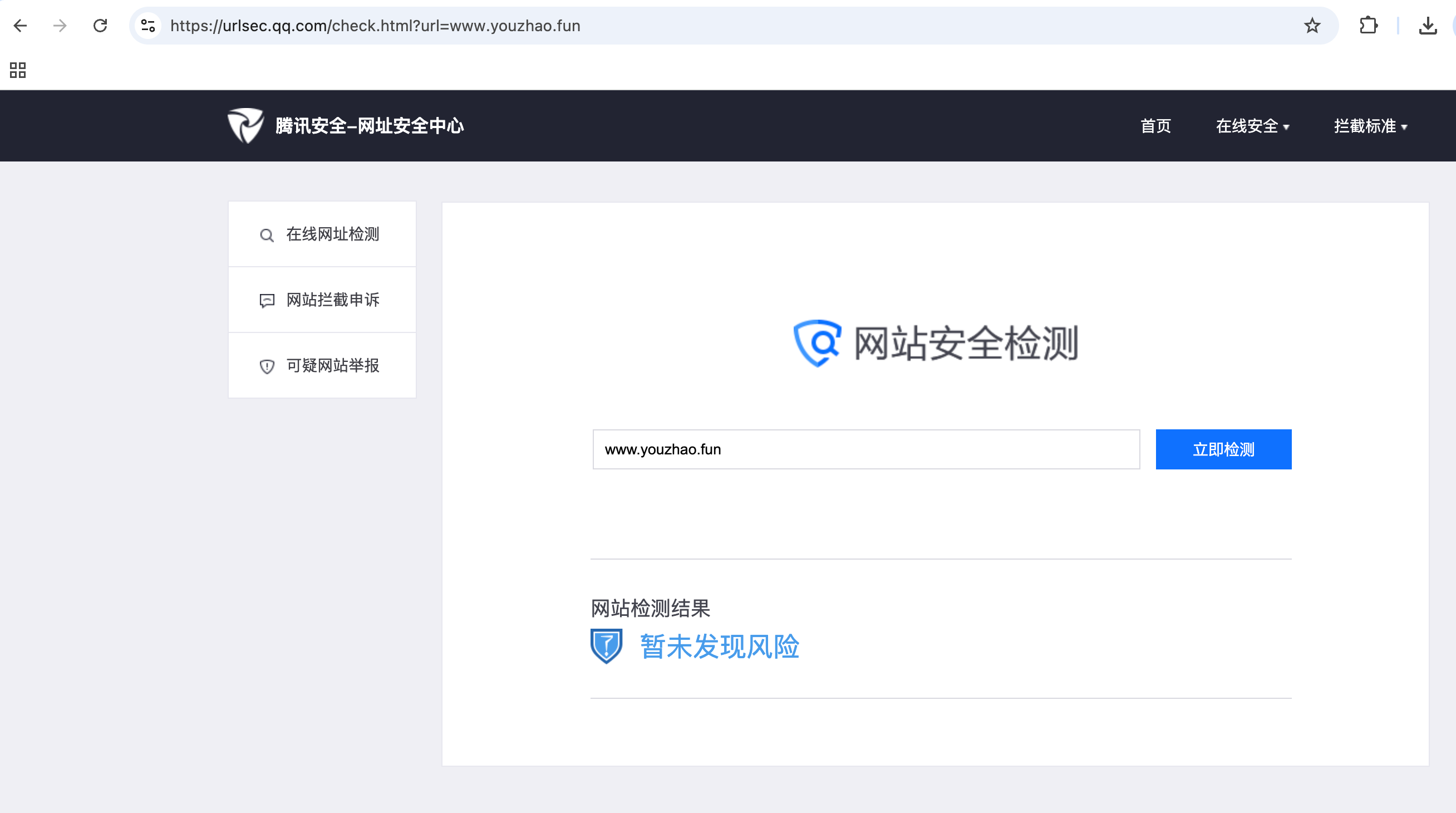
Task: Go to 首页 in the top navigation
Action: [x=1155, y=126]
